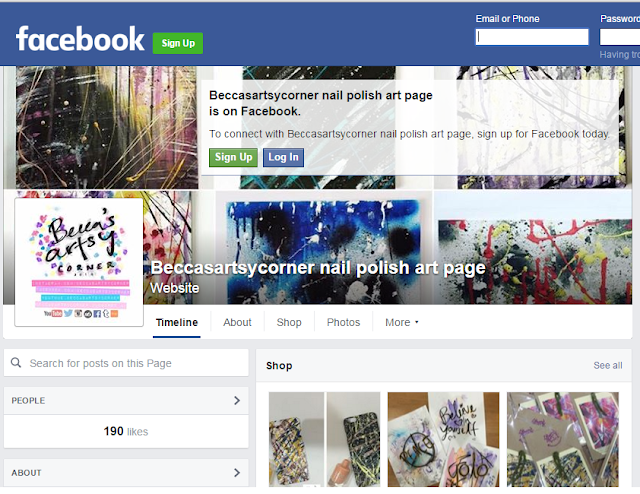Image resolution: width=640 pixels, height=494 pixels.
Task: Open Becca's Artsy Corner profile picture
Action: click(79, 262)
